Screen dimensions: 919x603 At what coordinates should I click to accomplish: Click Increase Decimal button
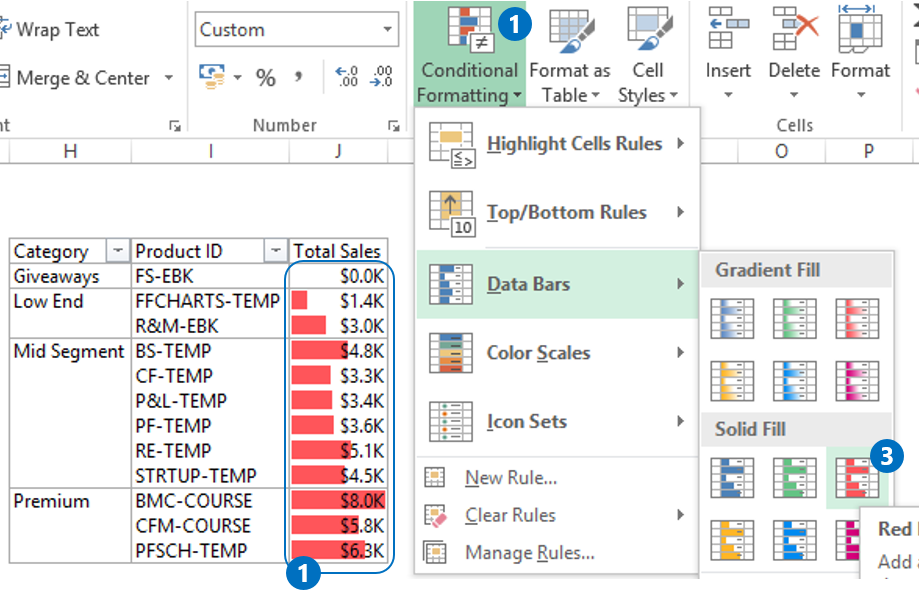click(x=346, y=77)
